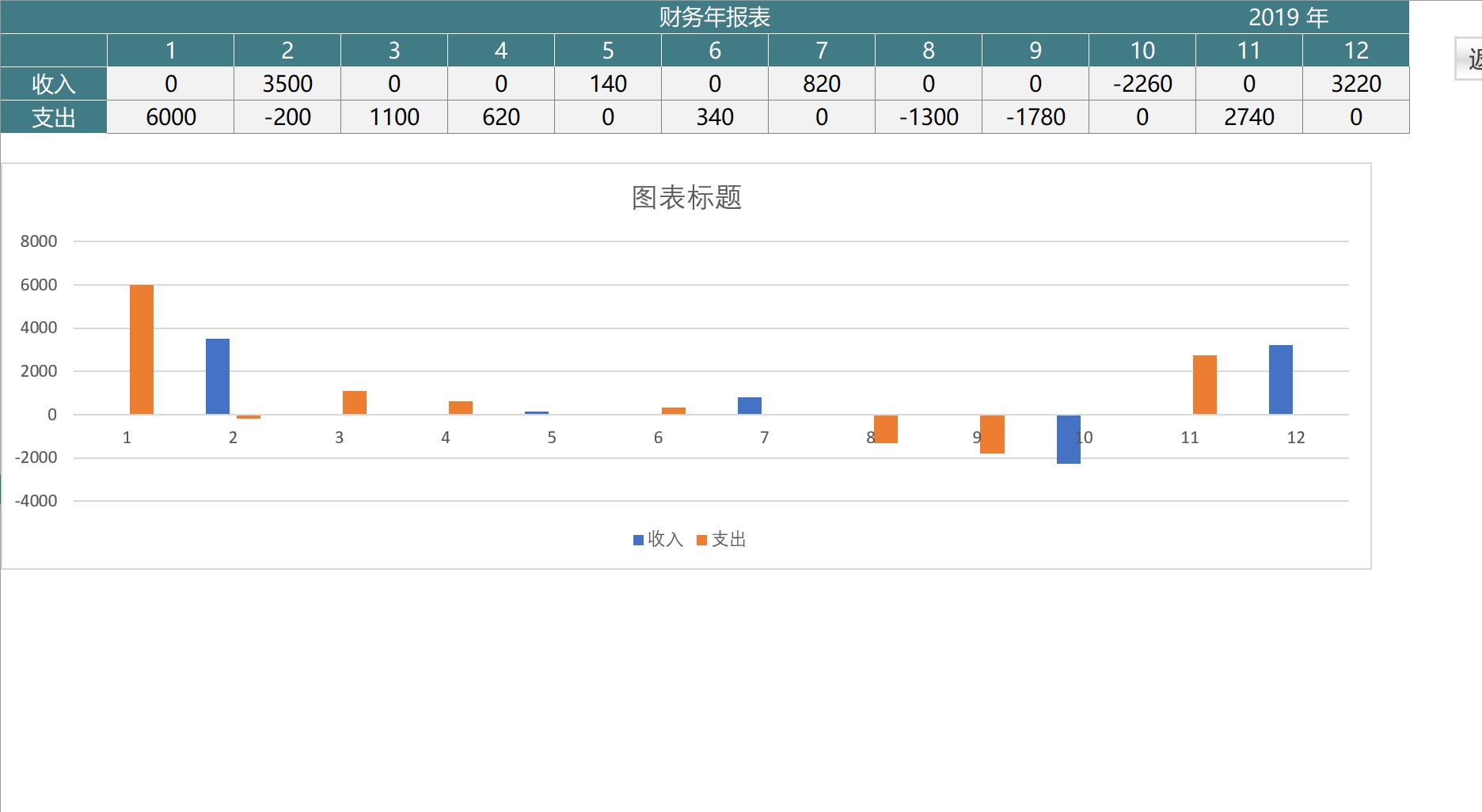Image resolution: width=1482 pixels, height=812 pixels.
Task: Select income cell showing 3220
Action: pyautogui.click(x=1356, y=83)
